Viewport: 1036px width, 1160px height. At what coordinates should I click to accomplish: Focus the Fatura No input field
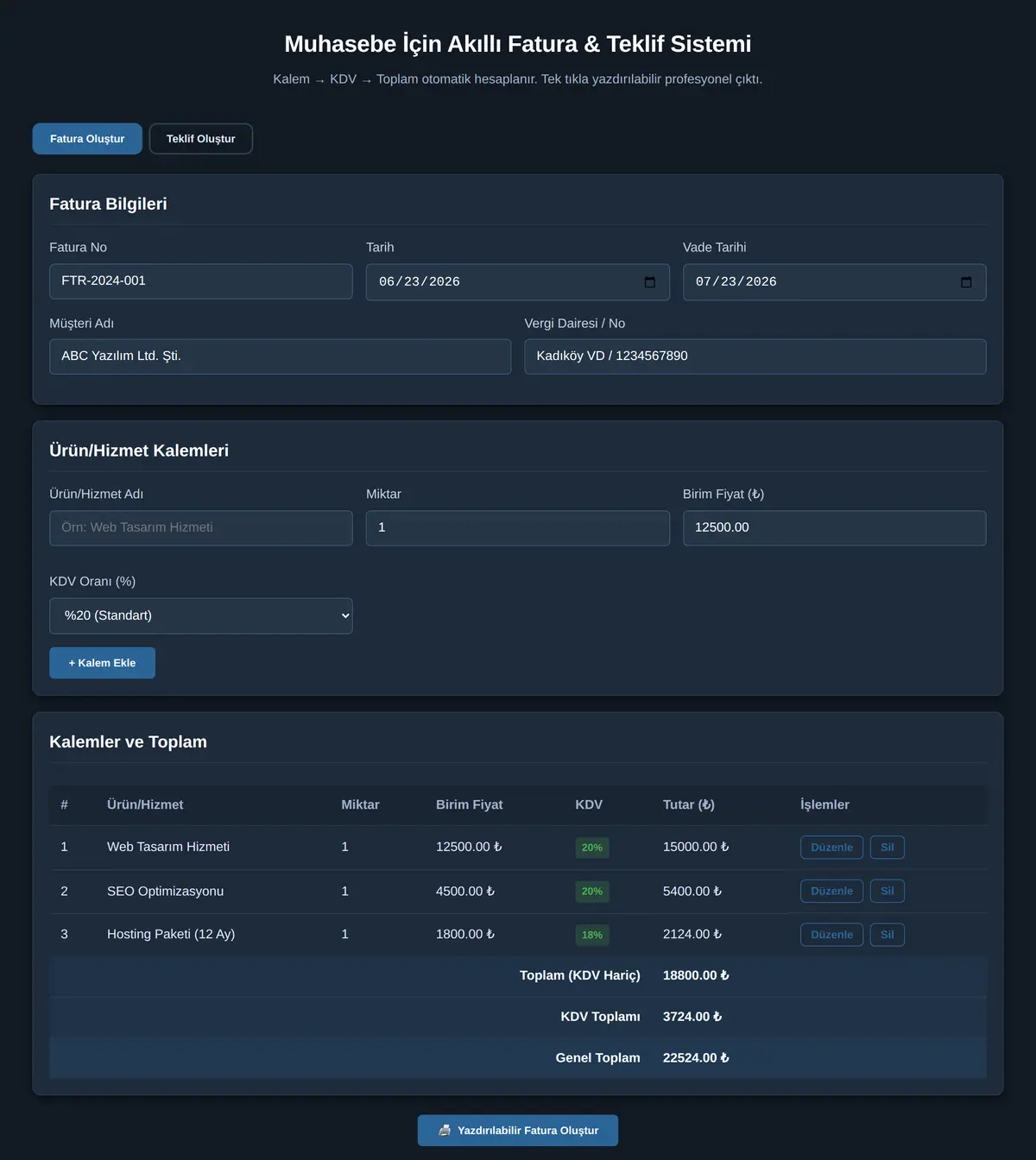tap(201, 281)
